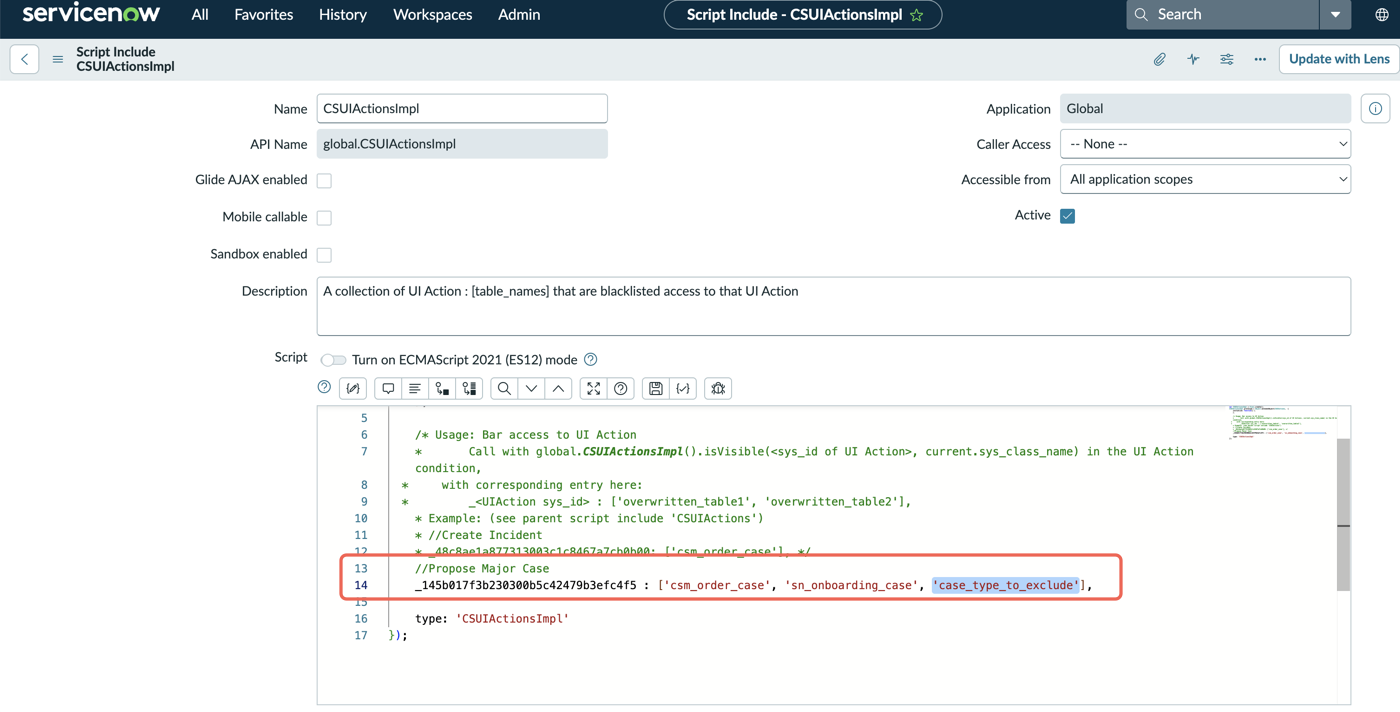Toggle full screen script editor

tap(594, 388)
